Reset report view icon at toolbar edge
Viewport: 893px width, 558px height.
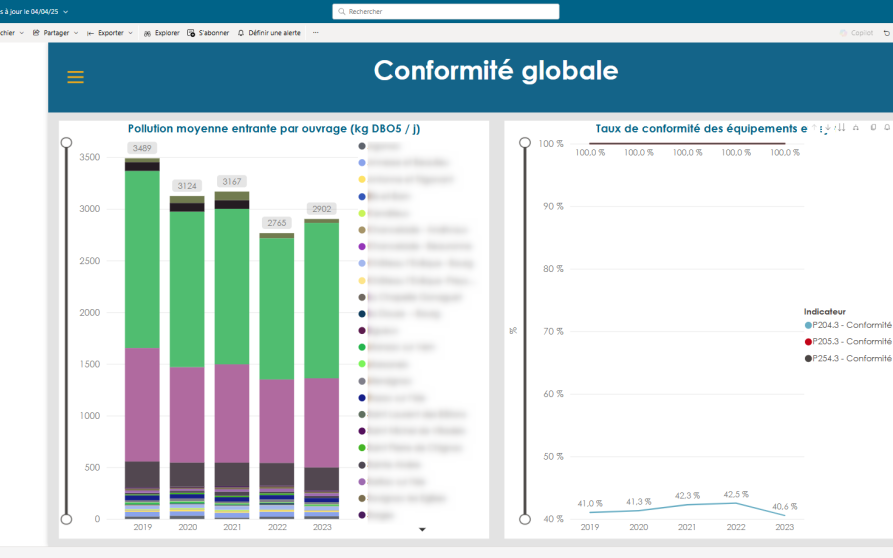click(887, 33)
